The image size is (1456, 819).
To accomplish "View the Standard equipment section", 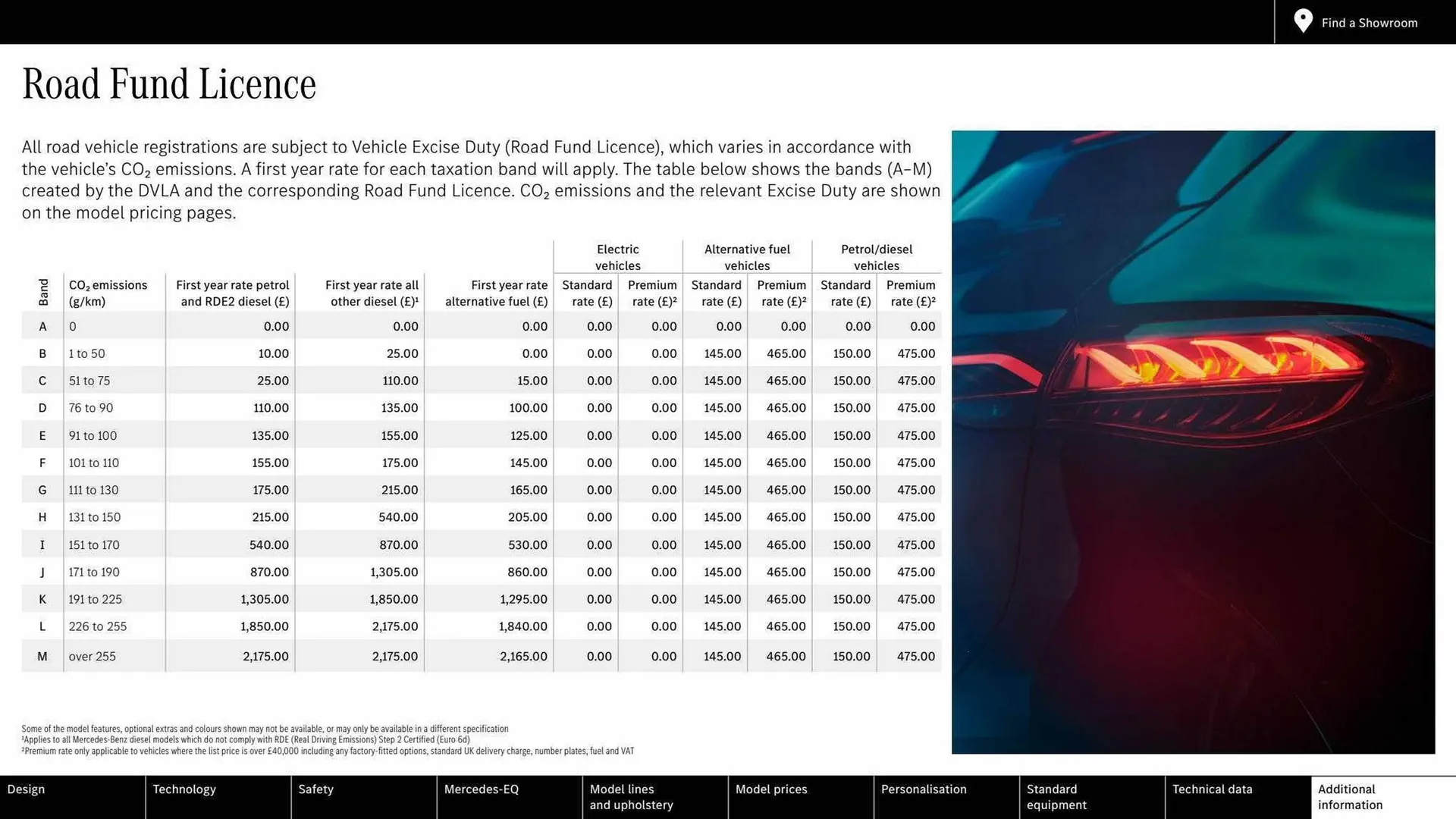I will 1056,797.
